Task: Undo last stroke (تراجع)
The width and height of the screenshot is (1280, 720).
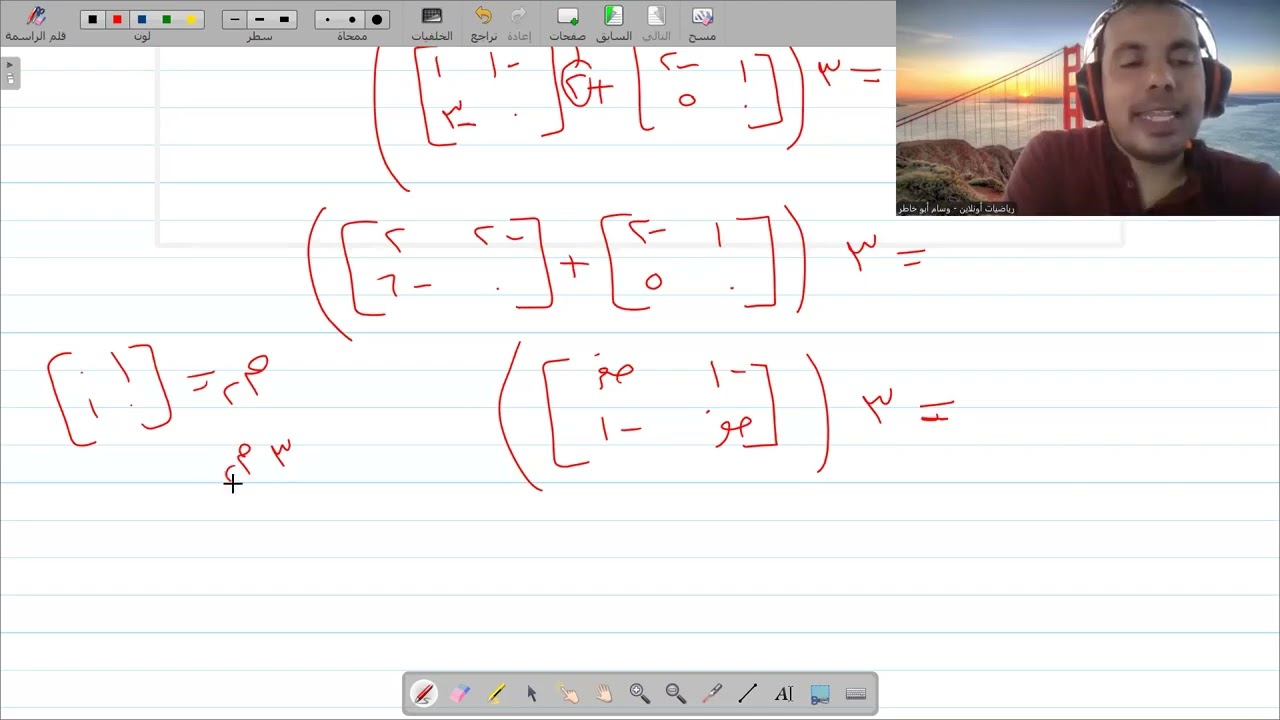Action: pyautogui.click(x=484, y=24)
